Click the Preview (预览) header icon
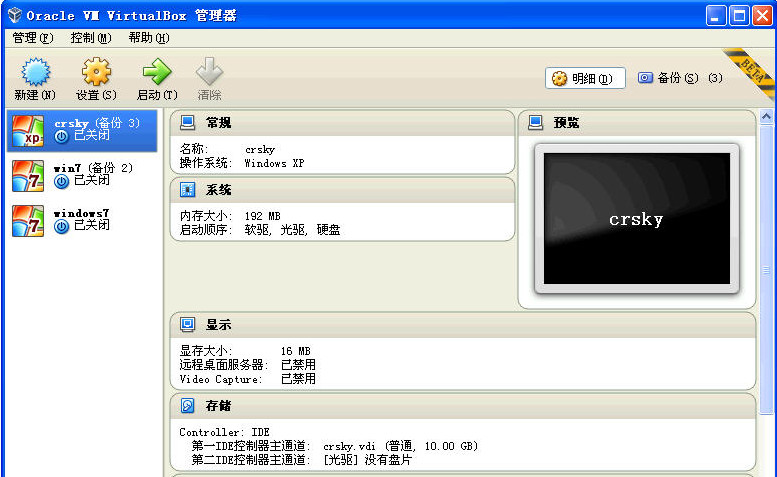This screenshot has height=477, width=777. (x=535, y=122)
